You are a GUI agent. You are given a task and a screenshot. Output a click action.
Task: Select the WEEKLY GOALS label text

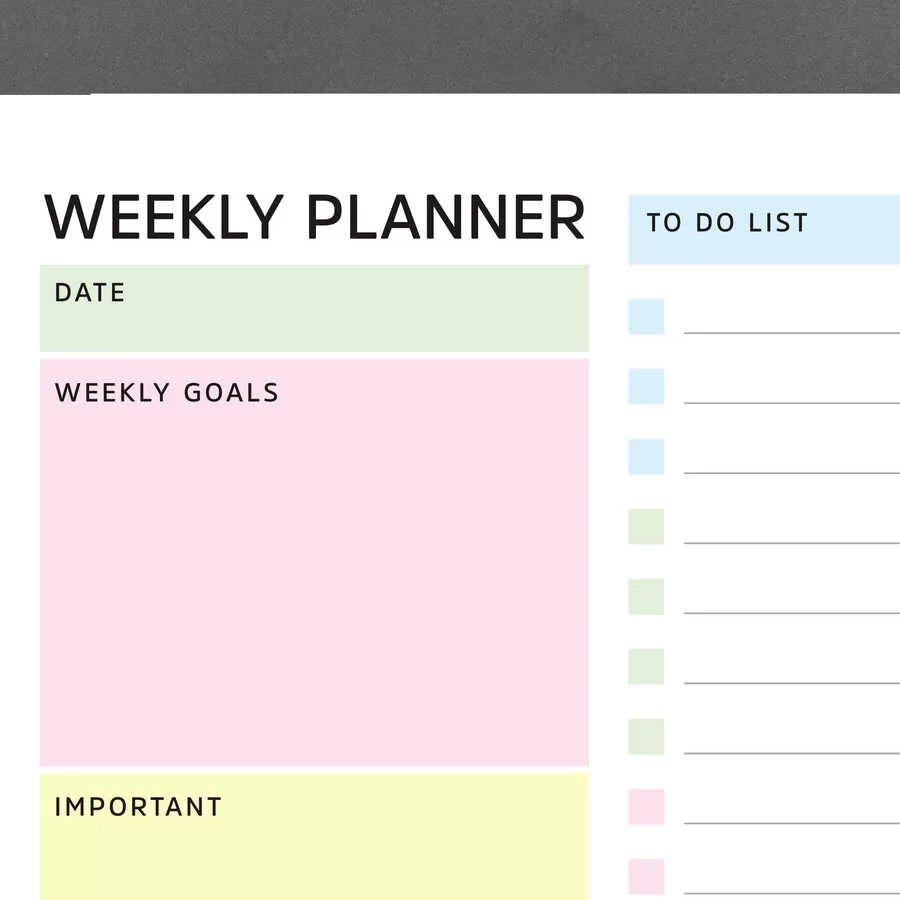click(166, 393)
